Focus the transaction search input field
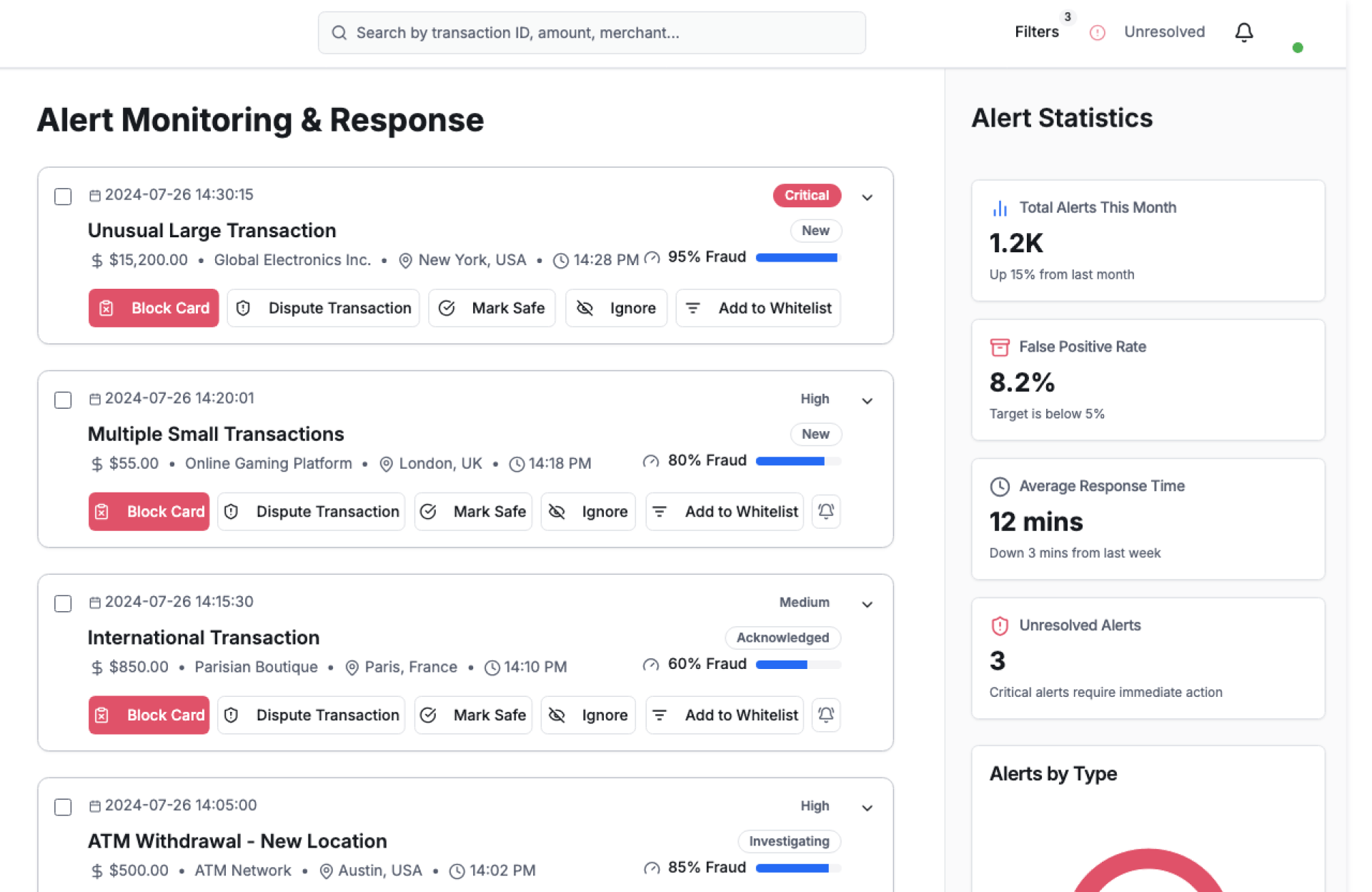Viewport: 1372px width, 892px height. tap(593, 33)
